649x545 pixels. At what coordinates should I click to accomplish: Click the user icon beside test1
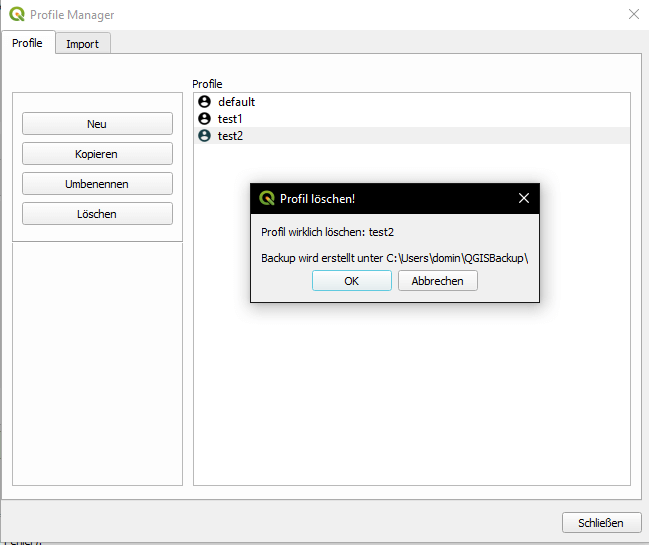[205, 119]
